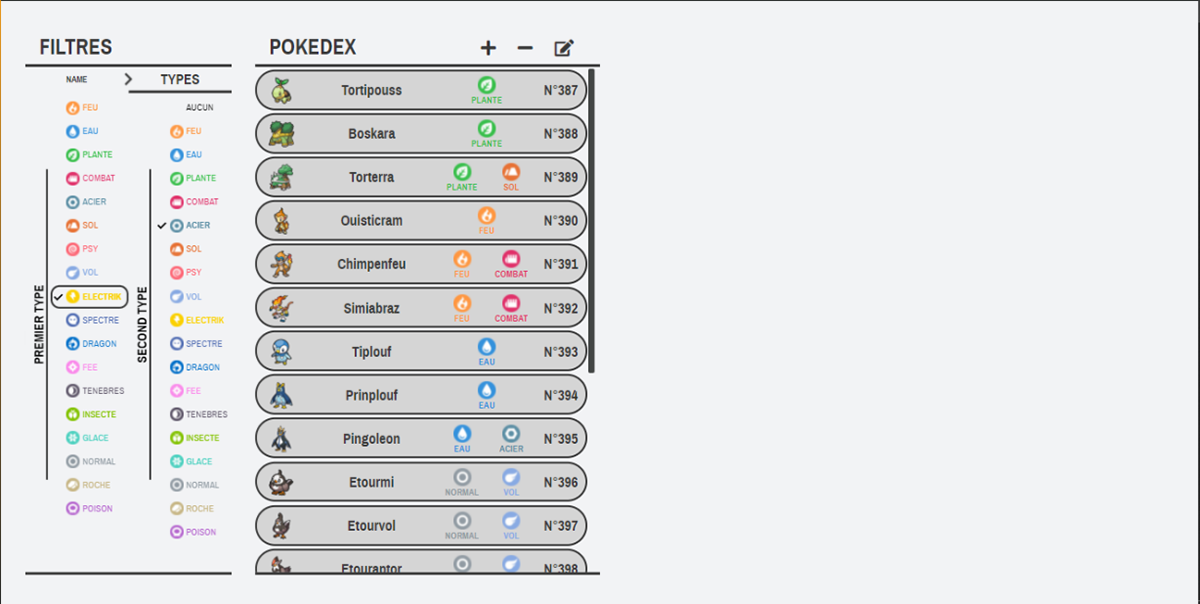The image size is (1200, 604).
Task: Click the plus icon to add a Pokemon
Action: click(x=488, y=48)
